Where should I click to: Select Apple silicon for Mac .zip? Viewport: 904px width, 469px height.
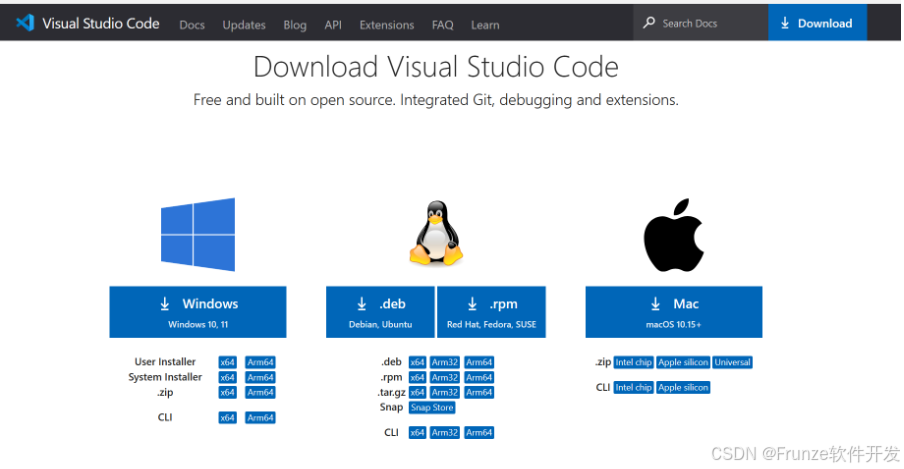point(683,362)
